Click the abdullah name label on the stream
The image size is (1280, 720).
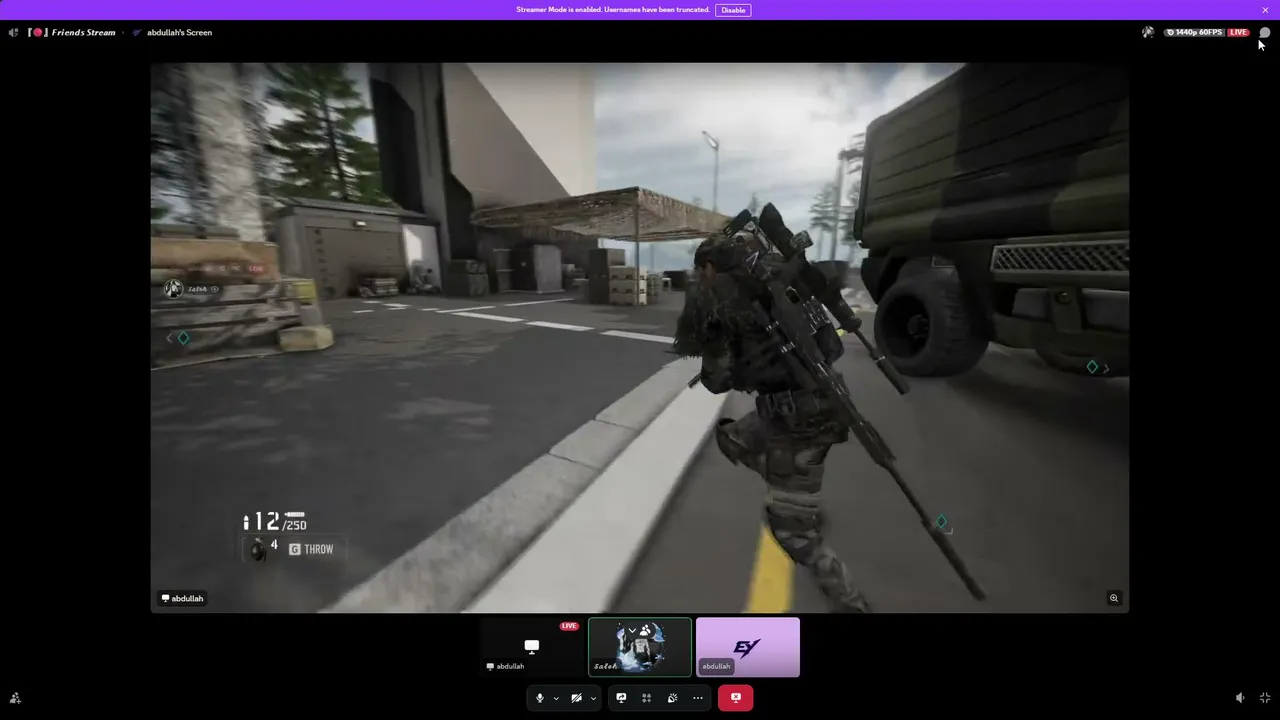(x=182, y=599)
